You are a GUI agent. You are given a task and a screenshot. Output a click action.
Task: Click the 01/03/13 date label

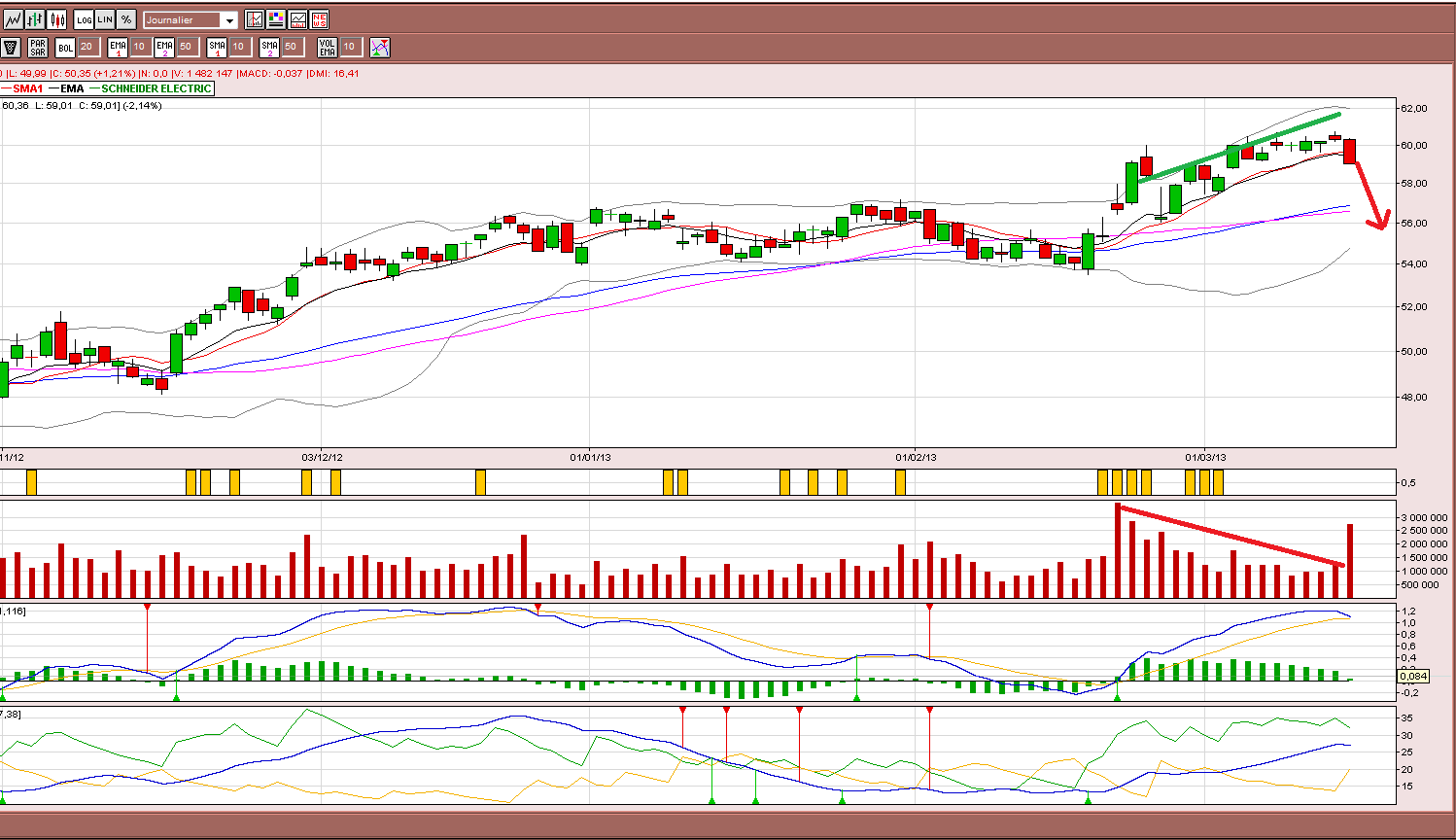1205,457
